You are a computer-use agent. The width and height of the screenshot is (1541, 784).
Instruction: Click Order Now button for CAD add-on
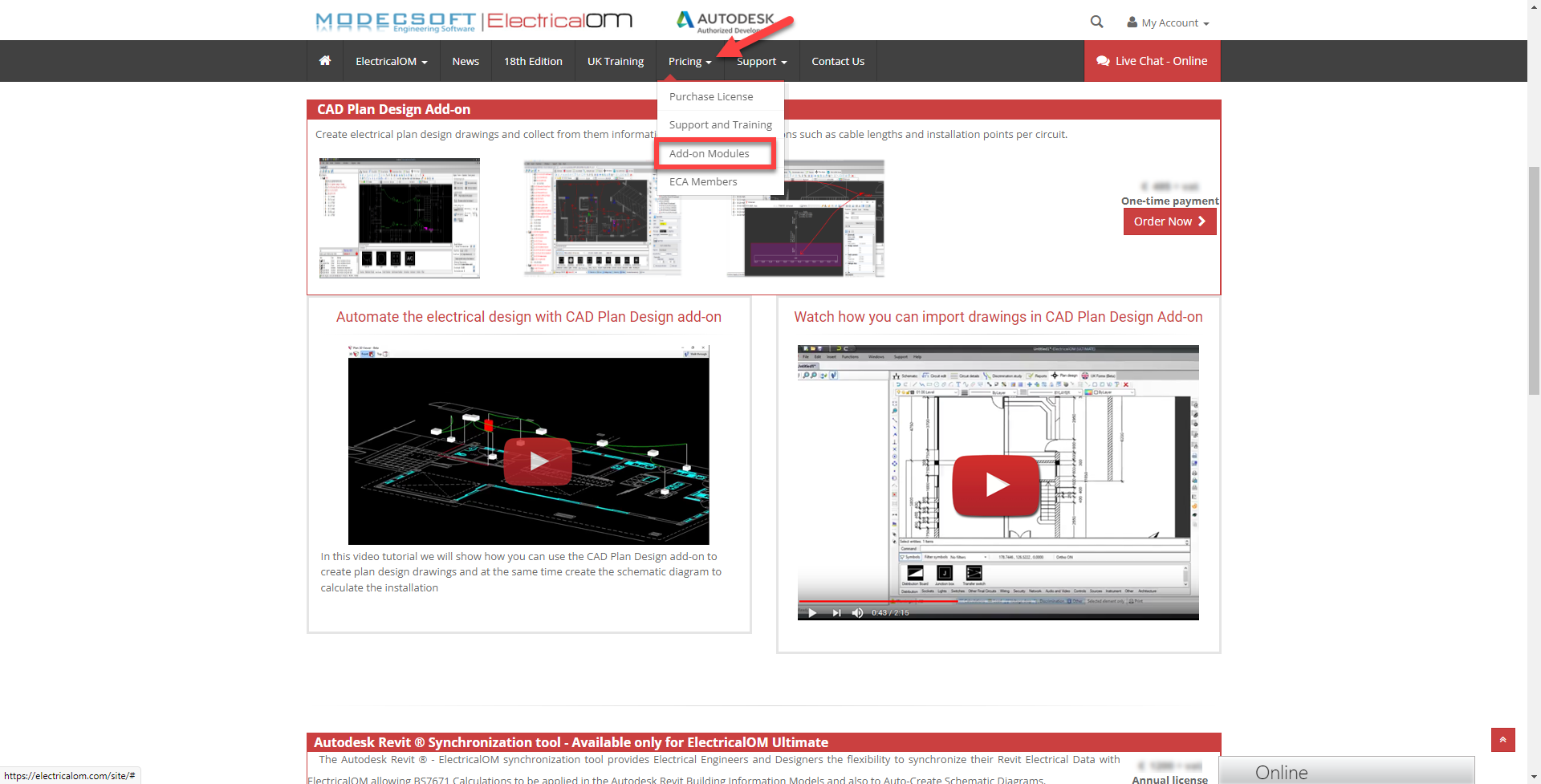(1169, 221)
